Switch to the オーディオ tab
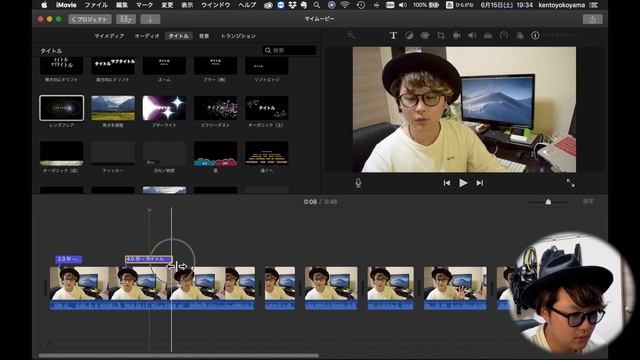This screenshot has height=360, width=640. pyautogui.click(x=147, y=36)
